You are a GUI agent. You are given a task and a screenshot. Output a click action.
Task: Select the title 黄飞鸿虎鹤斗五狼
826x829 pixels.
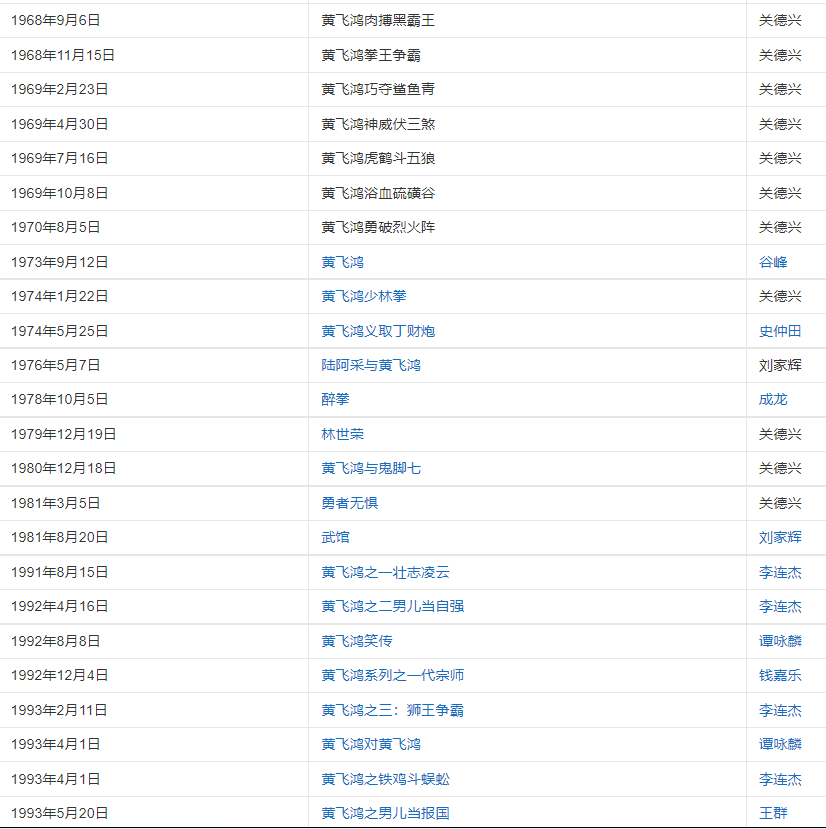378,159
